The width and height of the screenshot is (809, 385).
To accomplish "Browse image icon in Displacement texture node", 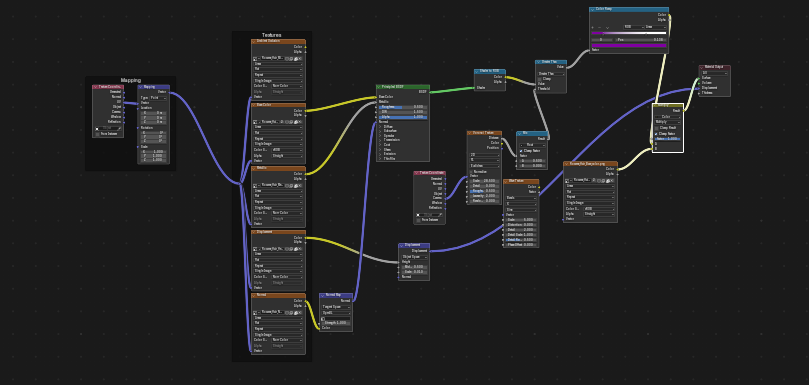I will tap(255, 248).
